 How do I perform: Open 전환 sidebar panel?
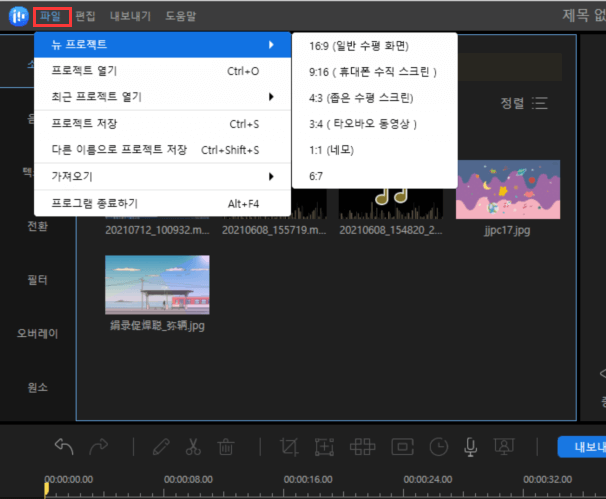37,226
